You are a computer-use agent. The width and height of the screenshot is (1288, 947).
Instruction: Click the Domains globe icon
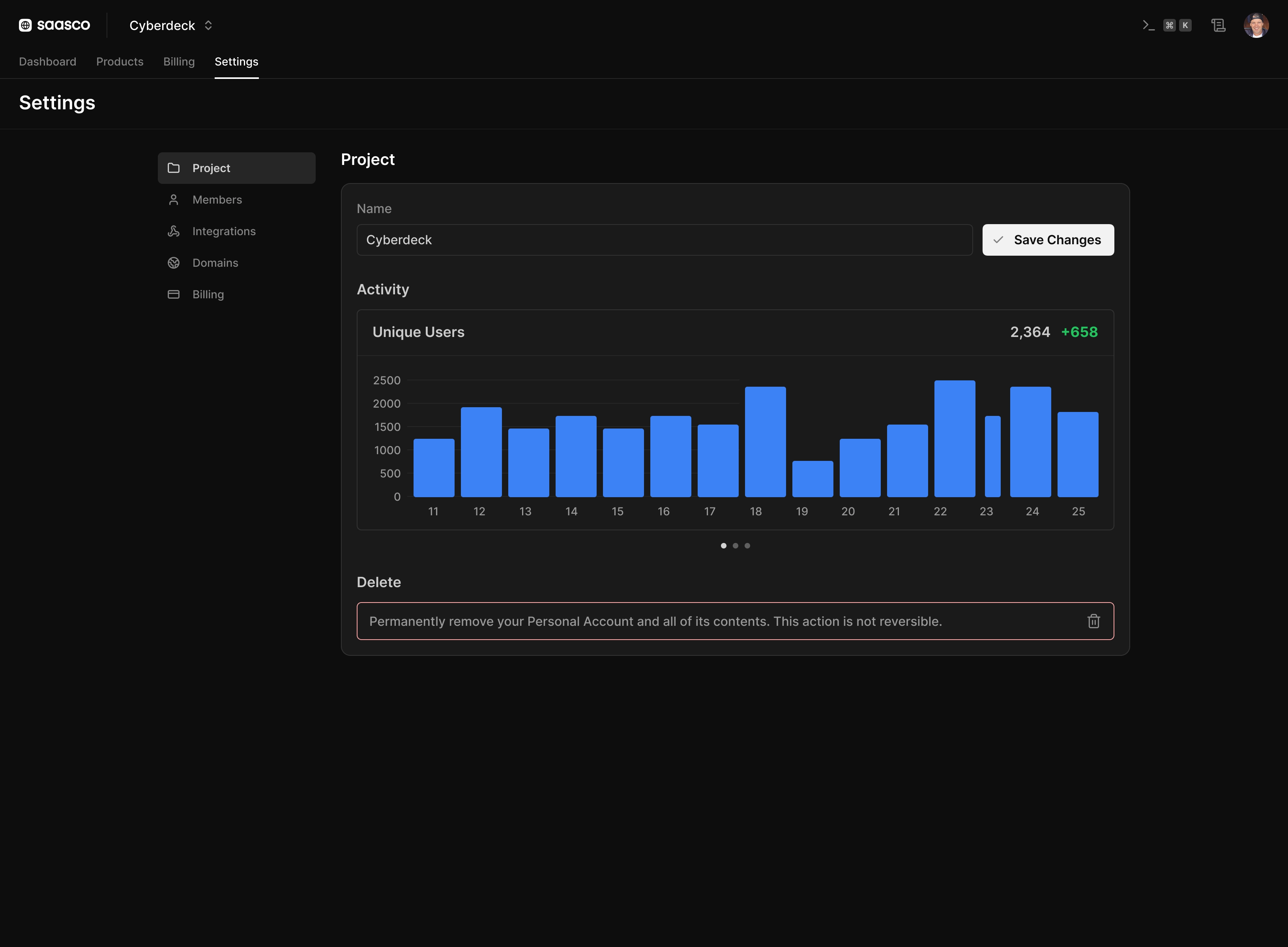click(x=174, y=262)
